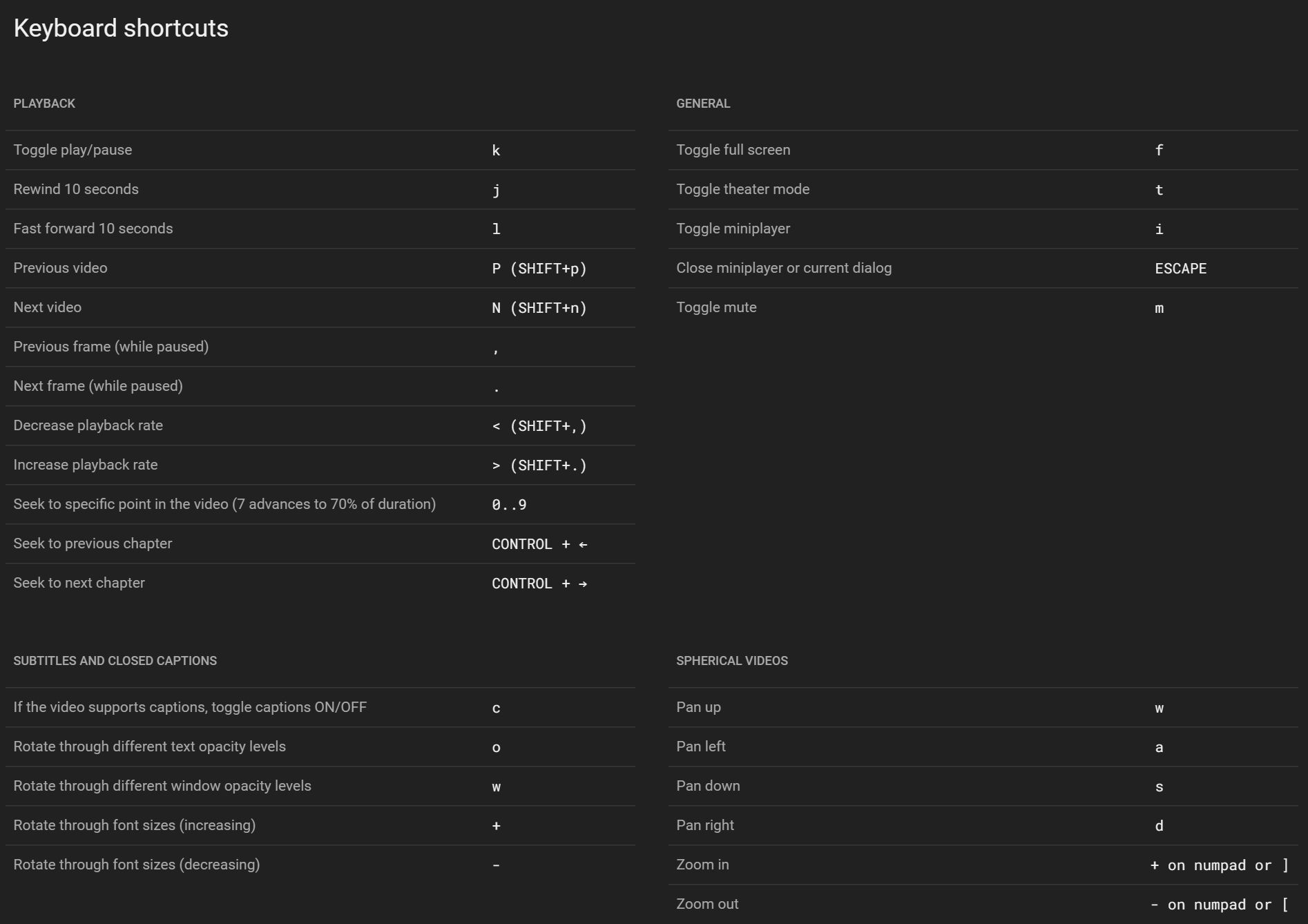1308x924 pixels.
Task: Click the 'Toggle full screen' label
Action: (733, 150)
